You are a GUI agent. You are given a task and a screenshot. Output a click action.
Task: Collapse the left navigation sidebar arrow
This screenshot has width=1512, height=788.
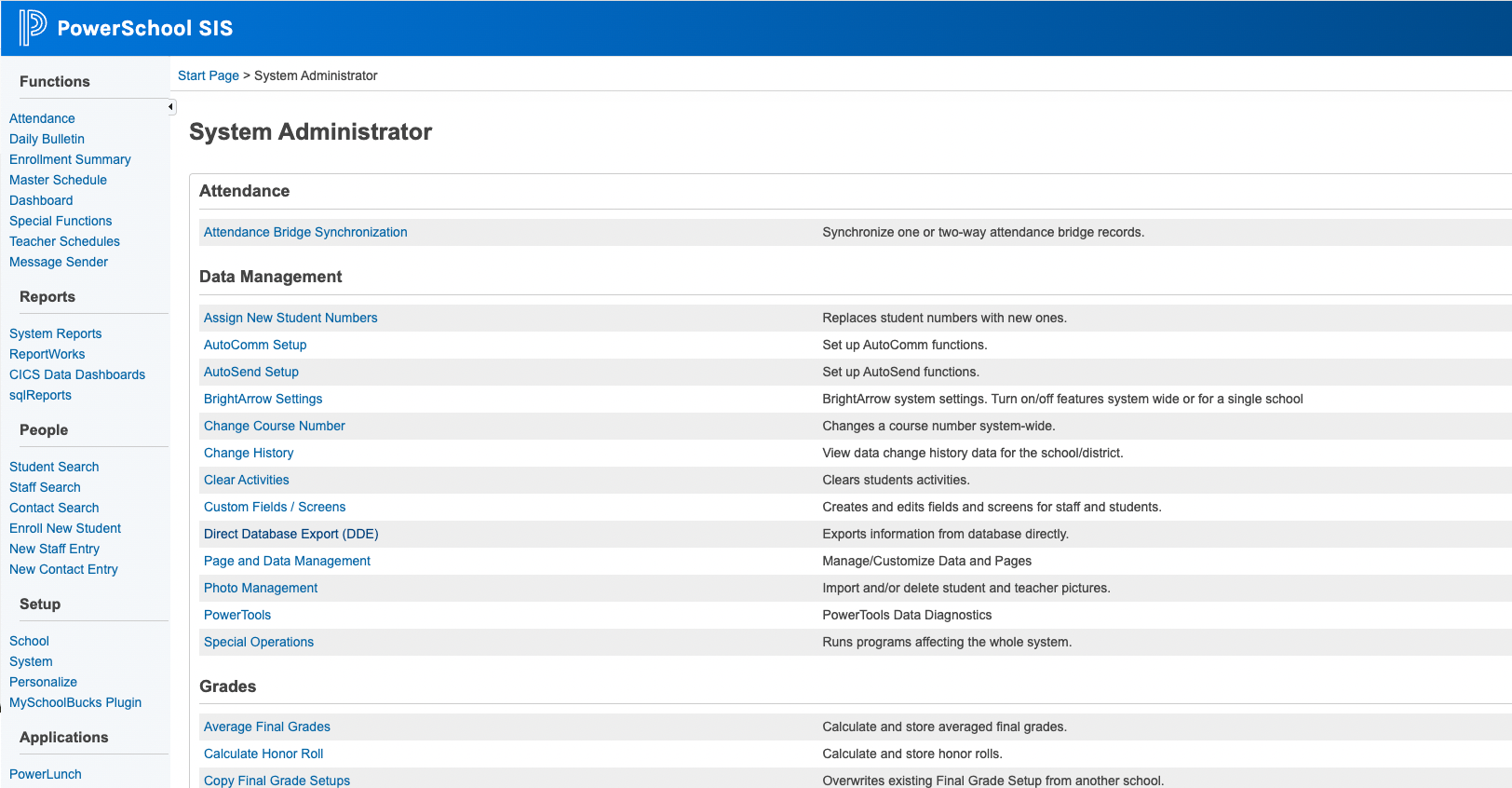(171, 107)
